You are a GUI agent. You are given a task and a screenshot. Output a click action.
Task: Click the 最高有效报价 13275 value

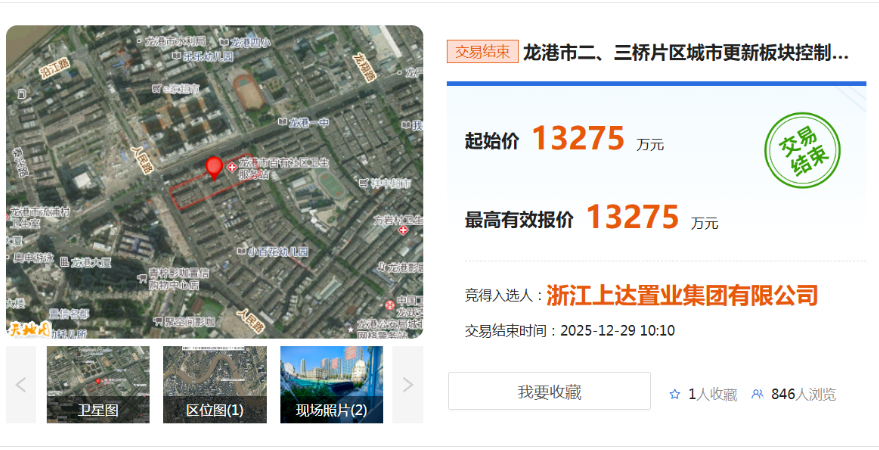click(x=632, y=217)
